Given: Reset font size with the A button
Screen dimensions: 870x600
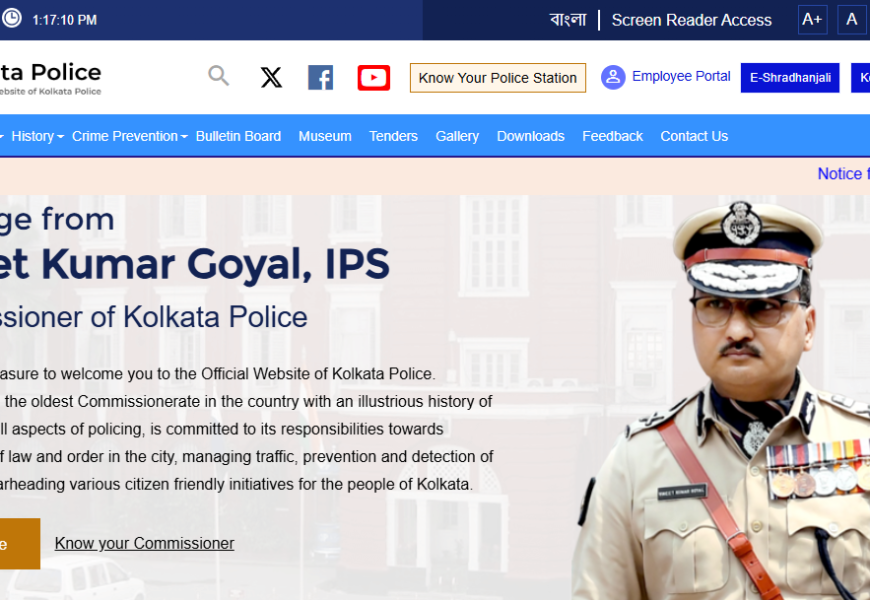Looking at the screenshot, I should coord(851,19).
